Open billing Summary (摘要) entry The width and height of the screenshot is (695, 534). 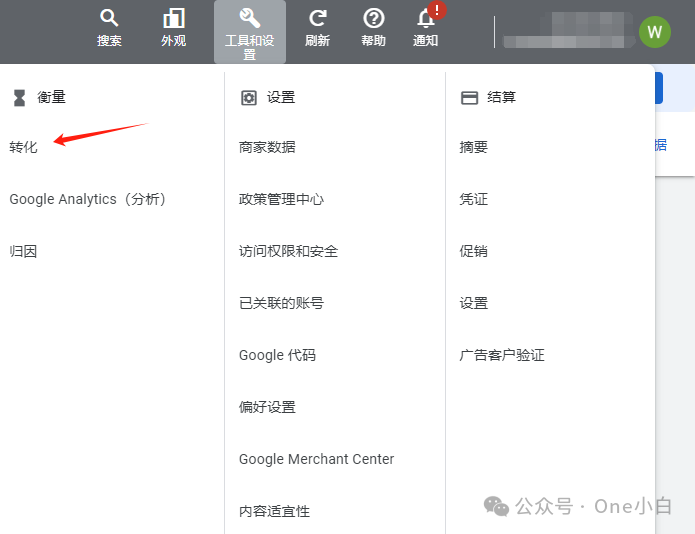pyautogui.click(x=474, y=147)
